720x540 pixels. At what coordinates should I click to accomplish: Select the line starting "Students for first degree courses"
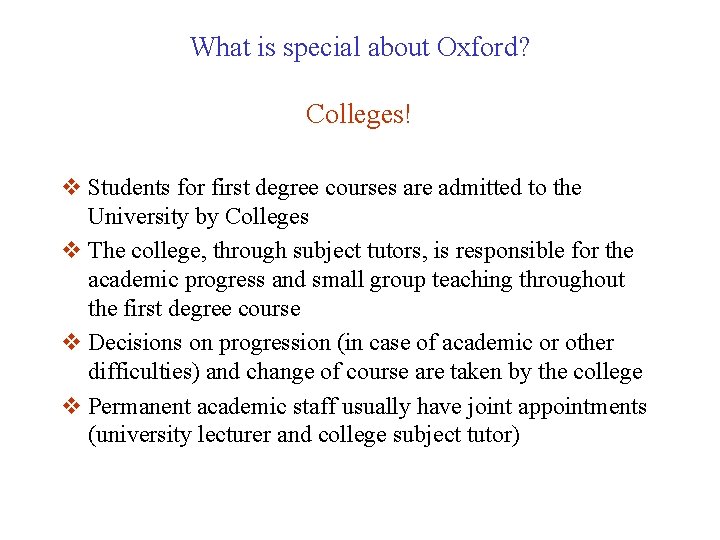tap(335, 187)
